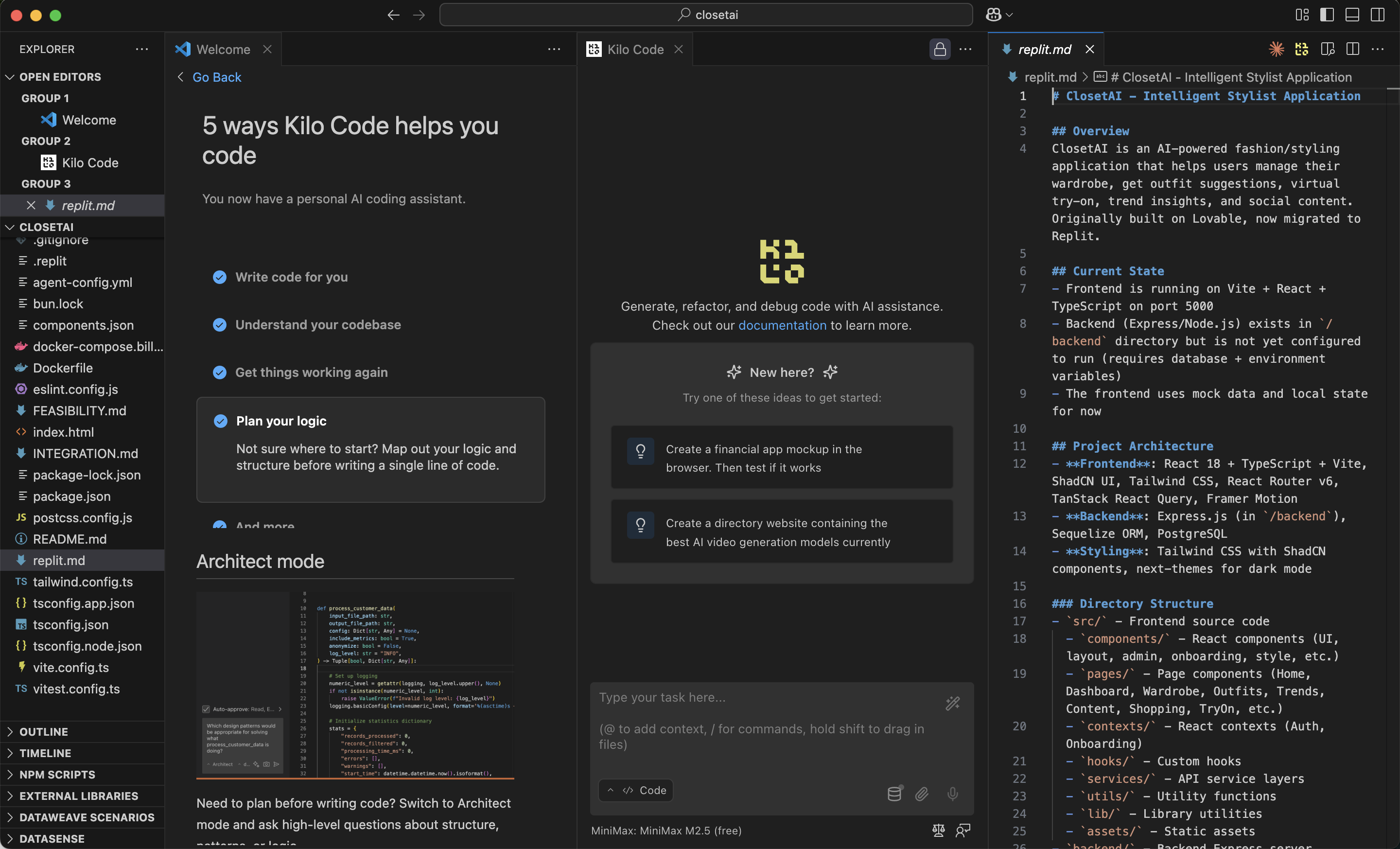The height and width of the screenshot is (849, 1400).
Task: Collapse the CLOSETAI folder tree
Action: [46, 227]
